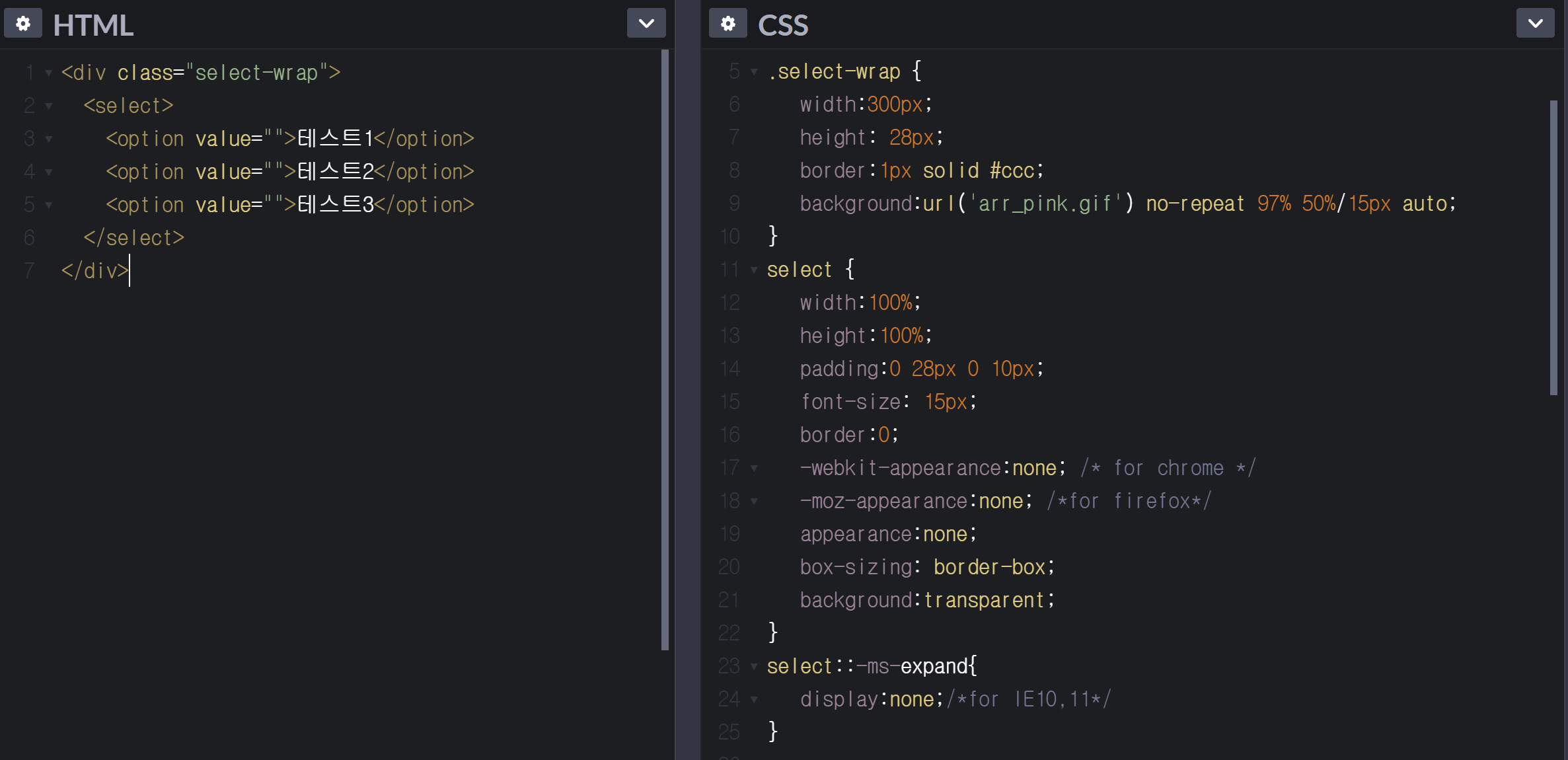Viewport: 1568px width, 760px height.
Task: Collapse the select::-ms-expand rule
Action: pos(754,666)
